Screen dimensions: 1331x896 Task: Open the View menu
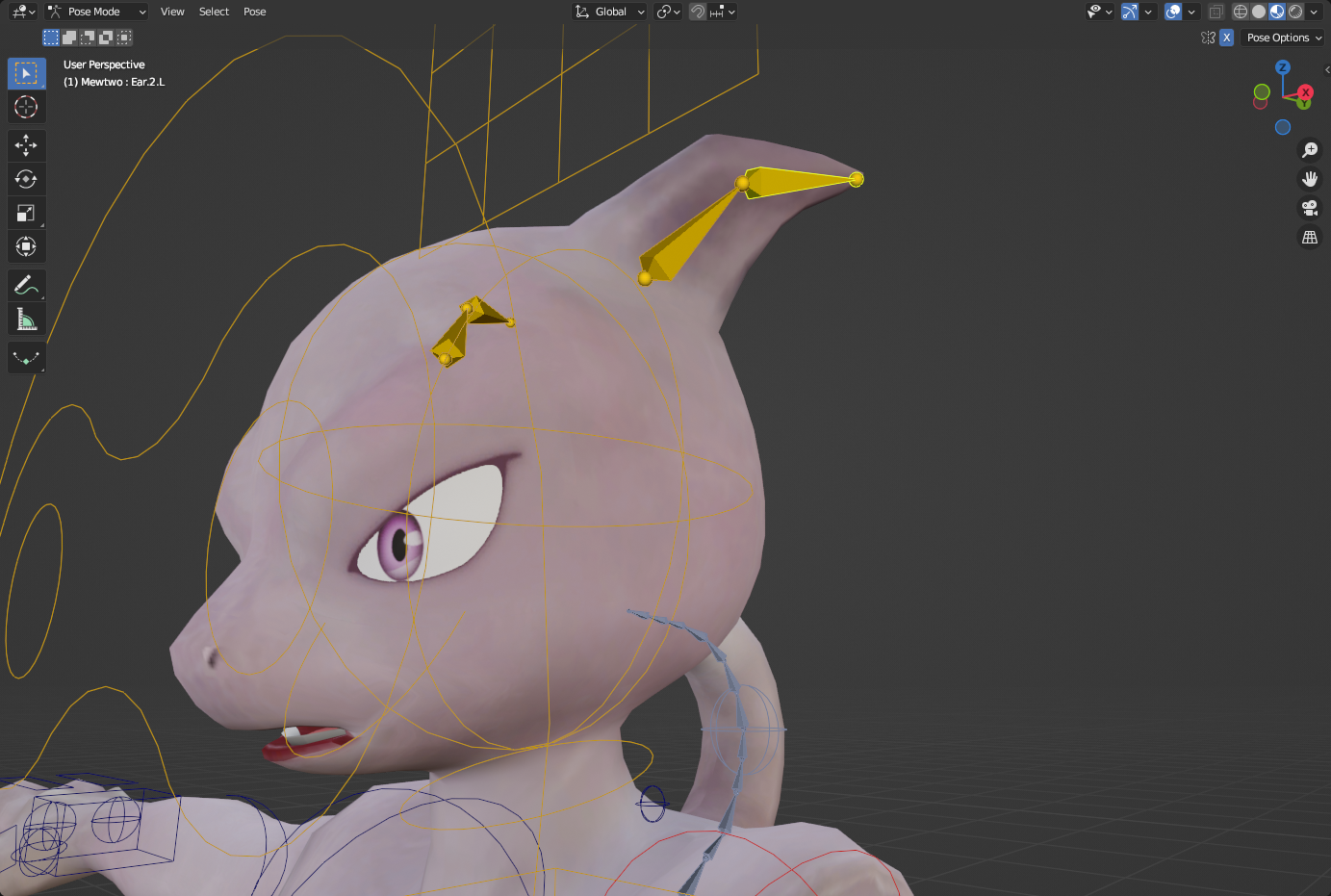172,12
